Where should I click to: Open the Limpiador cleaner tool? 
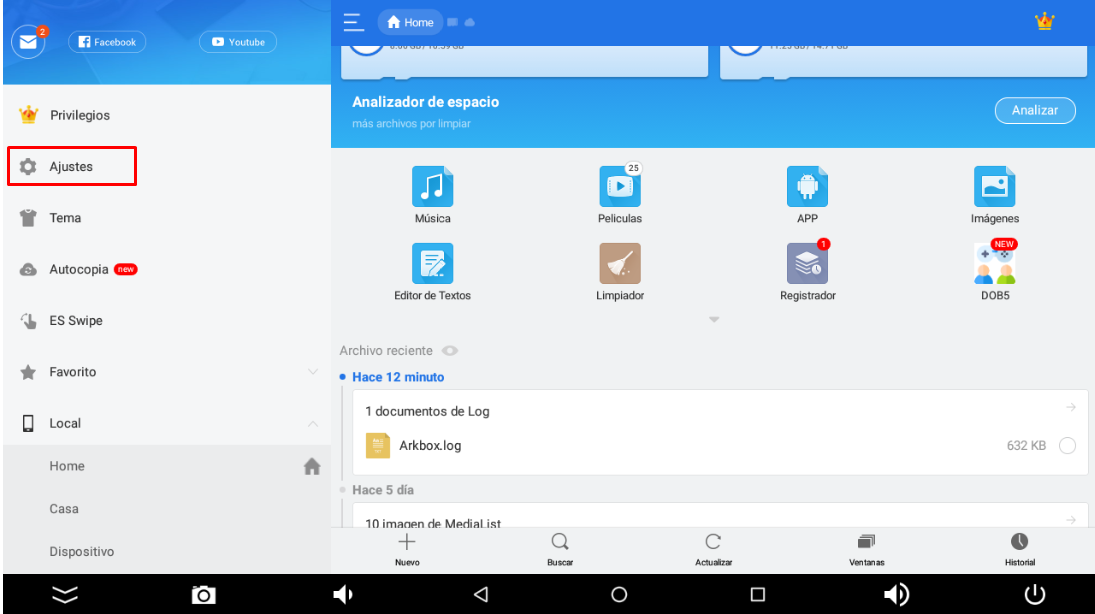click(x=619, y=264)
